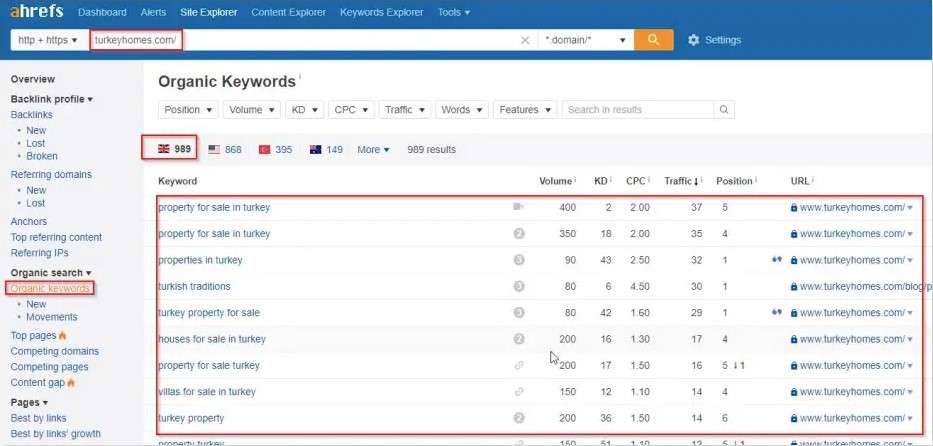The image size is (933, 446).
Task: Open Referring IPs in the sidebar
Action: coord(39,253)
